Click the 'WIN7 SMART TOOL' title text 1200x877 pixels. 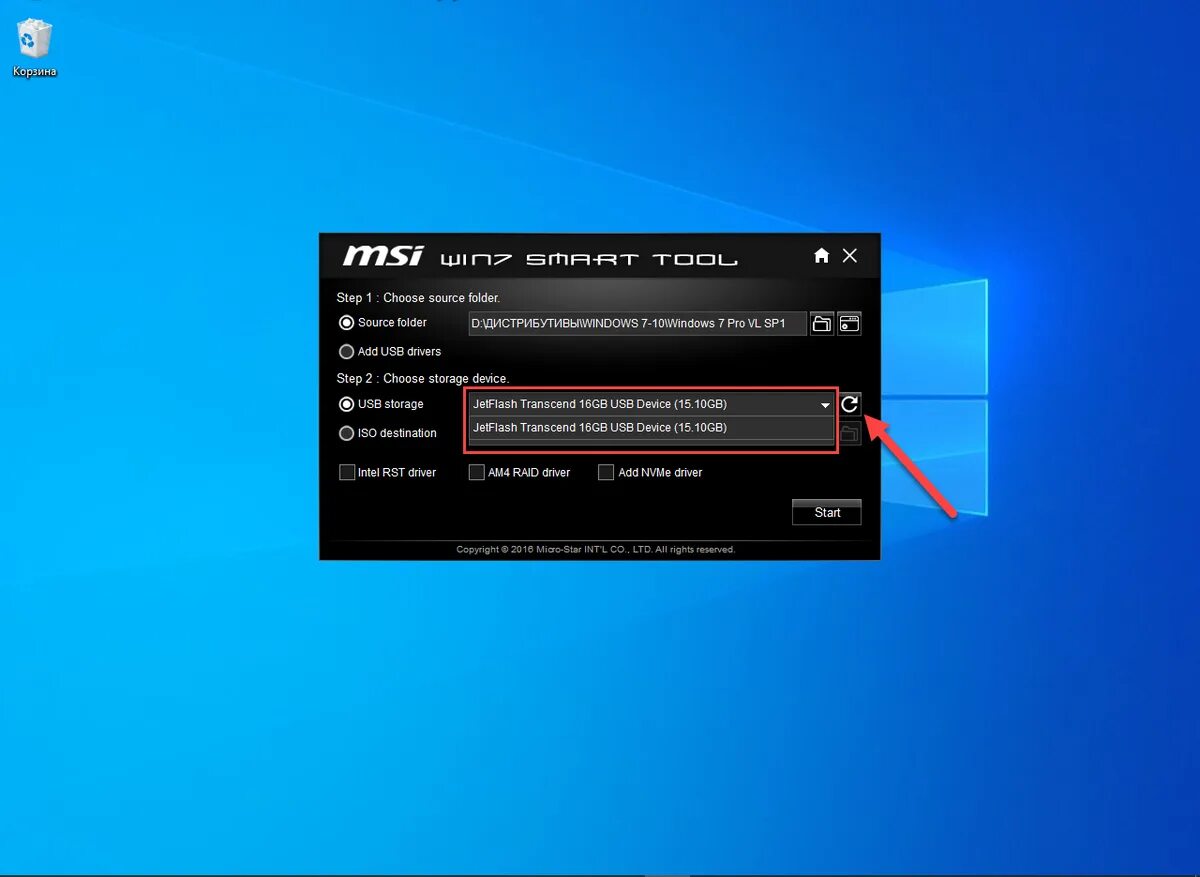click(589, 259)
